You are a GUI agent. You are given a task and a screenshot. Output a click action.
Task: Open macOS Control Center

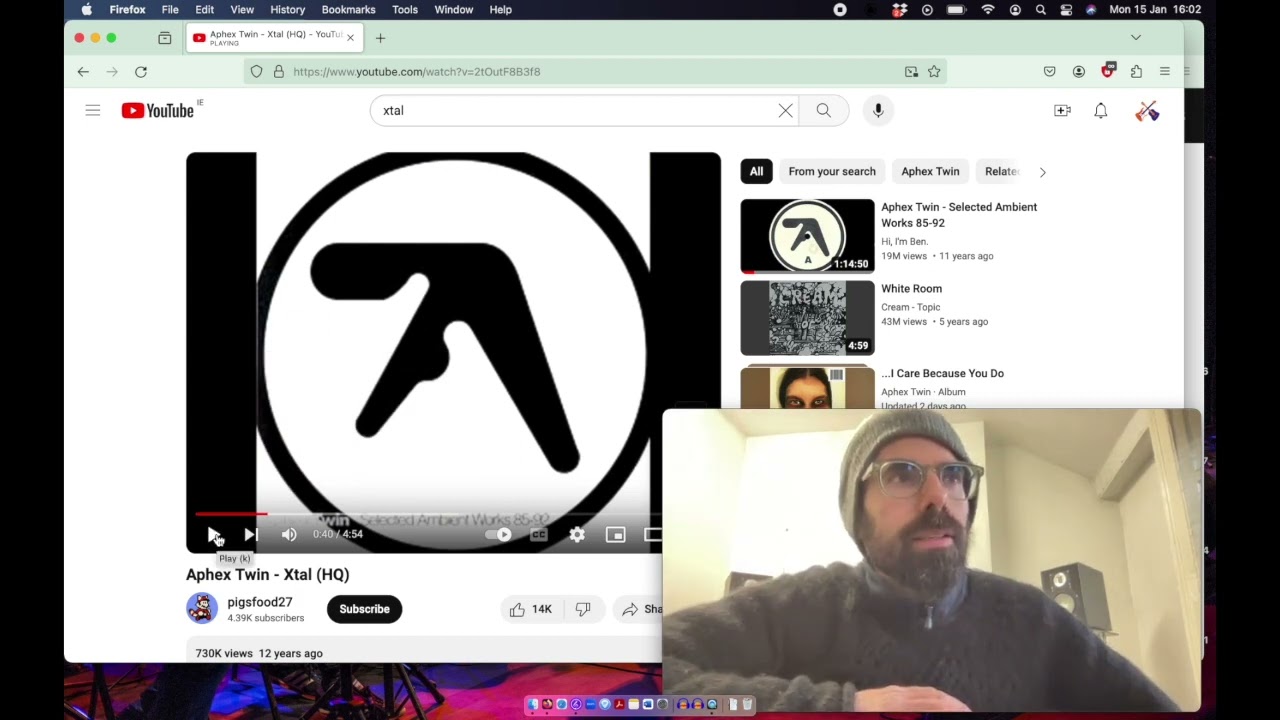(x=1066, y=9)
